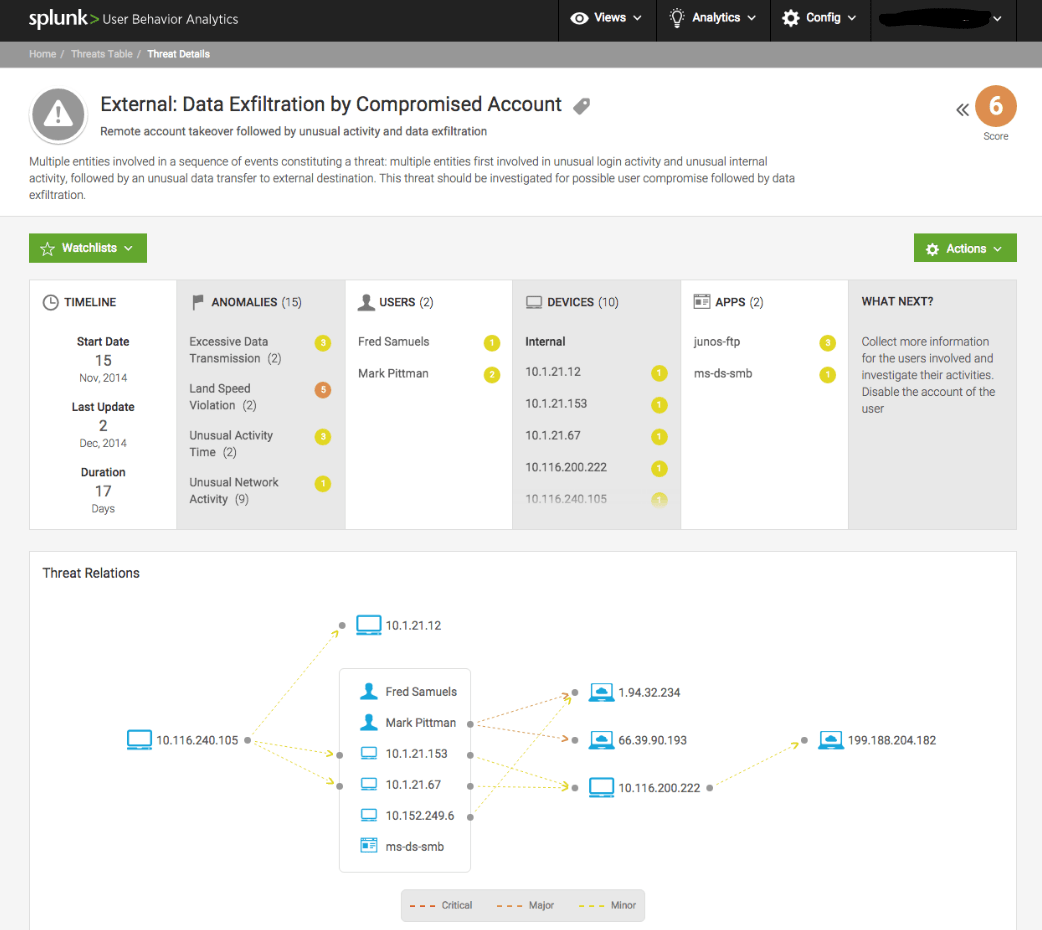This screenshot has height=930, width=1042.
Task: Click Critical legend entry
Action: point(441,905)
